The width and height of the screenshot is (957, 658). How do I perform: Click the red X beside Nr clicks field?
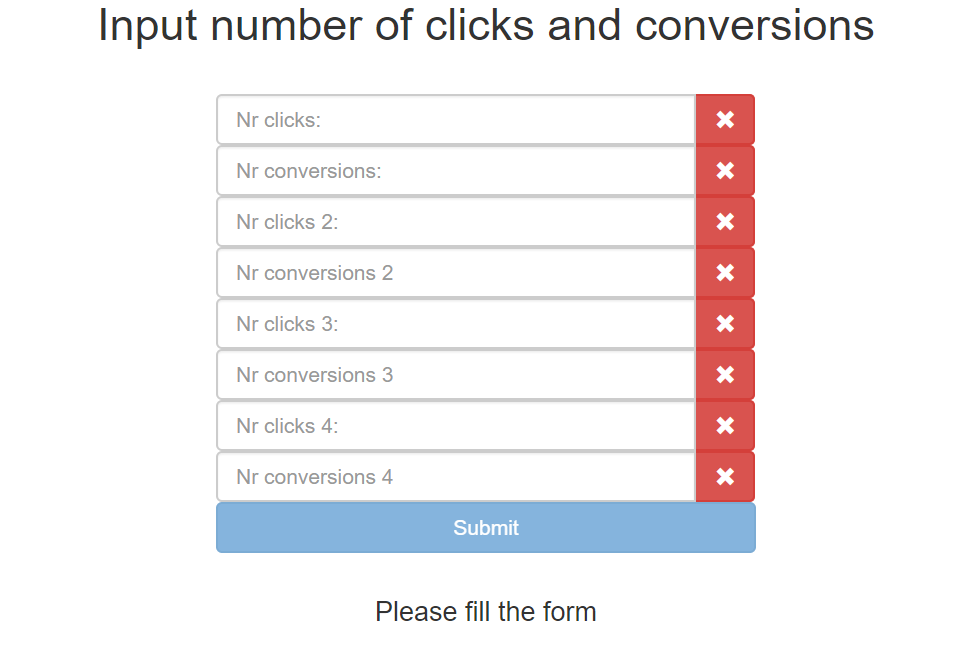[x=725, y=120]
